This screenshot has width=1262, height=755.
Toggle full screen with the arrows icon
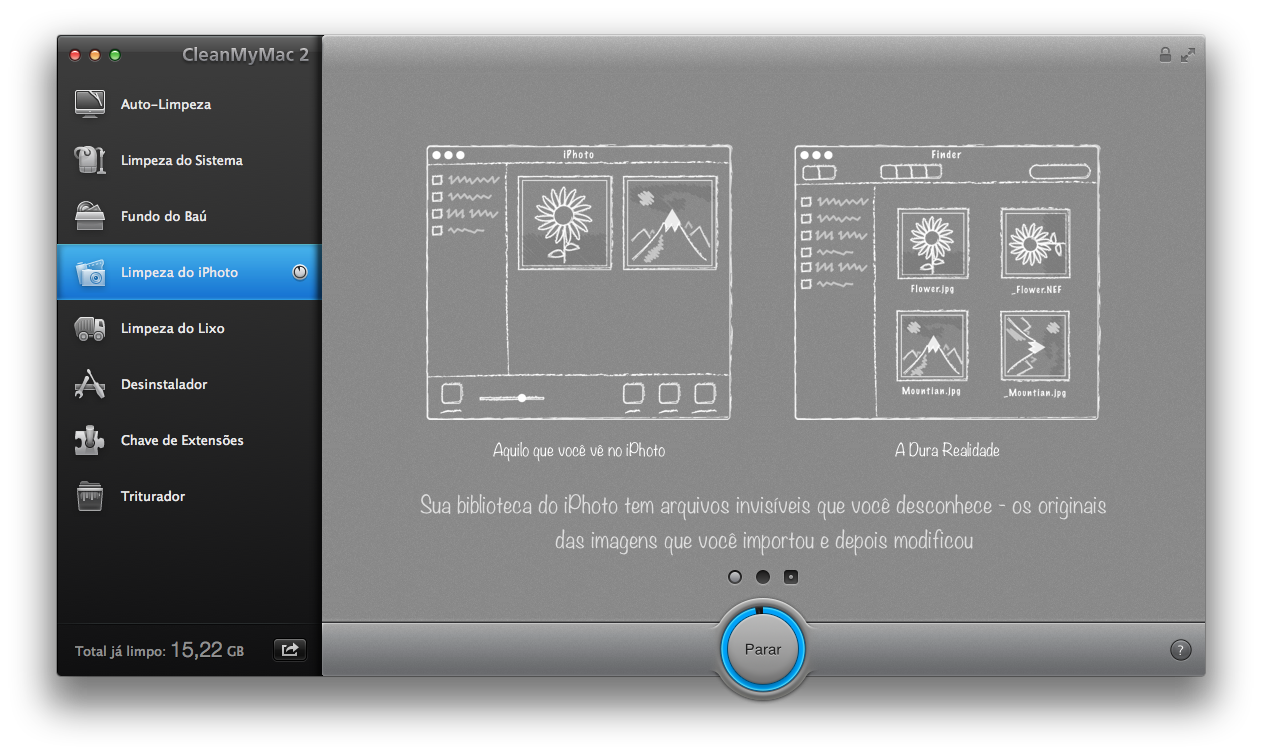coord(1188,55)
